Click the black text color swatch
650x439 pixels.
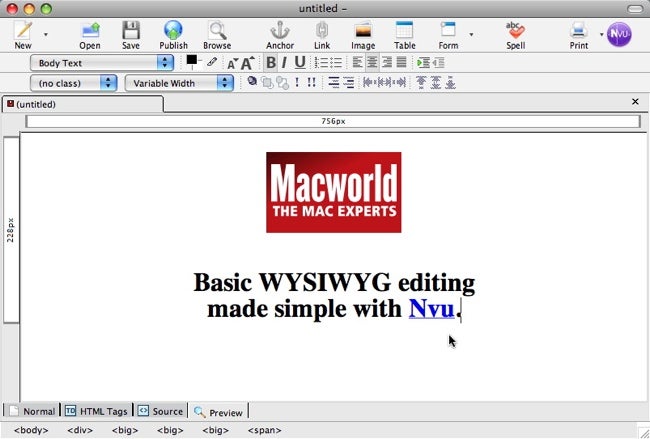[192, 60]
